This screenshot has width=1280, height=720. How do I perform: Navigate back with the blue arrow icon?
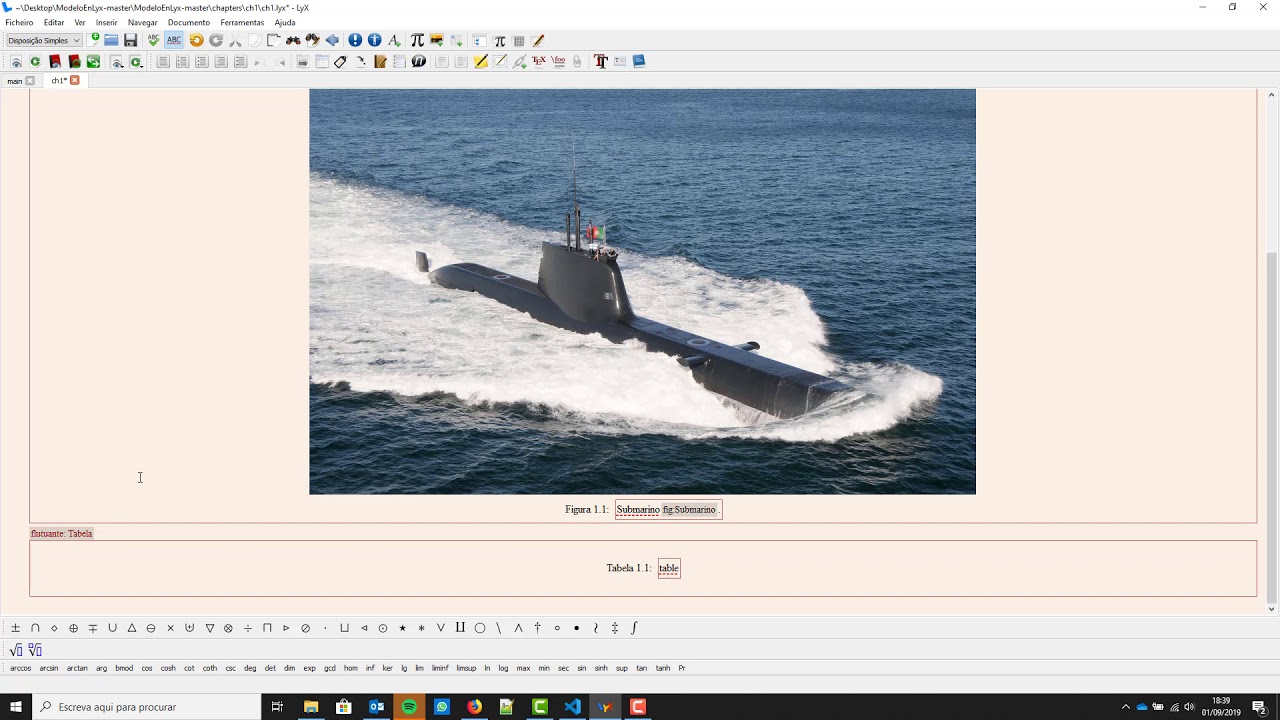[x=332, y=40]
